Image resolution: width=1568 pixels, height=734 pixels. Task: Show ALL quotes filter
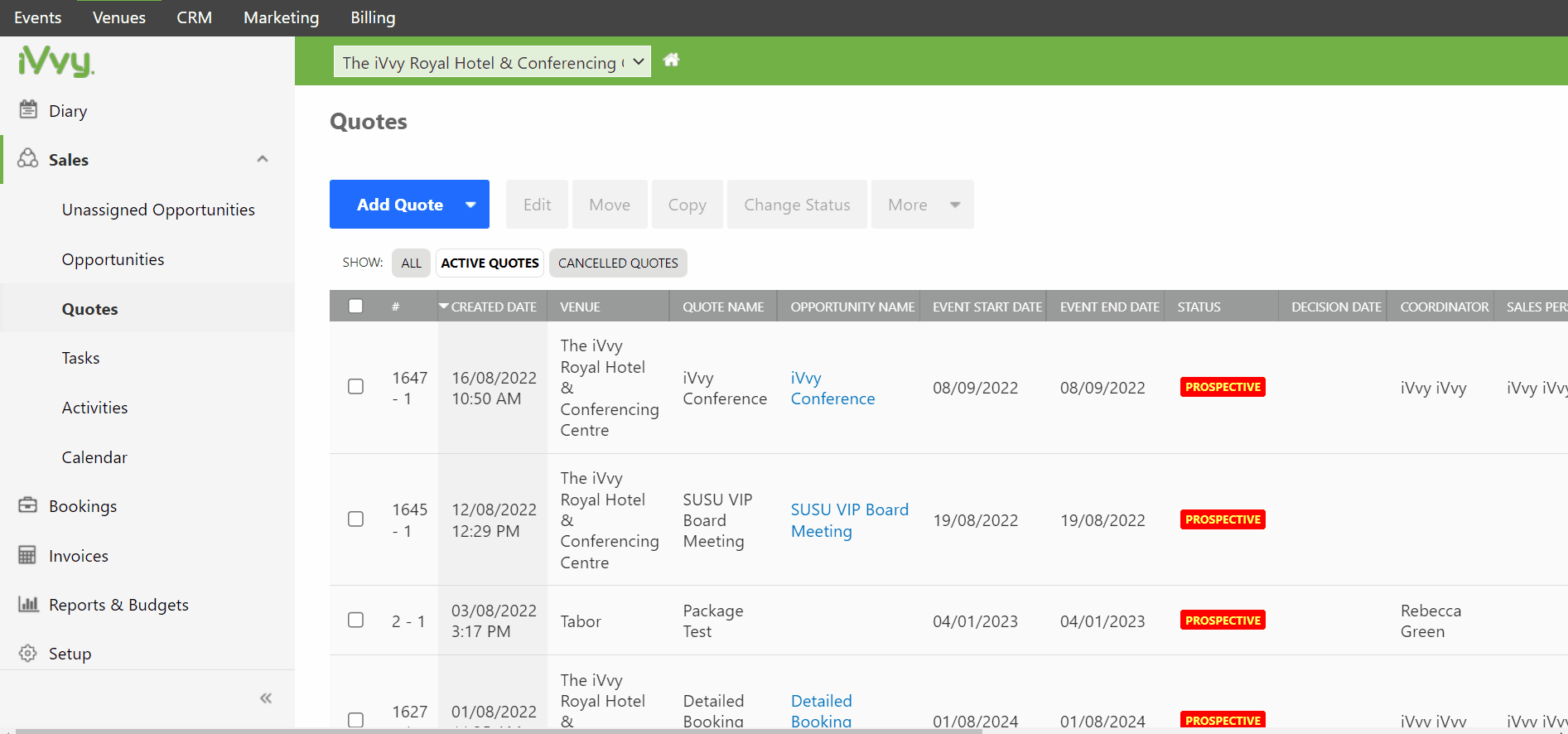click(x=411, y=263)
